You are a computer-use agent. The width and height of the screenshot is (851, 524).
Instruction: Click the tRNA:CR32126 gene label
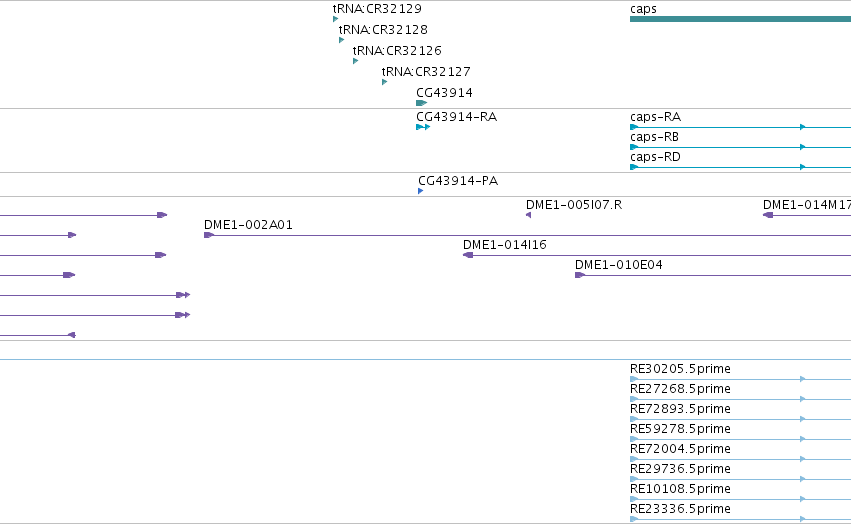click(397, 50)
